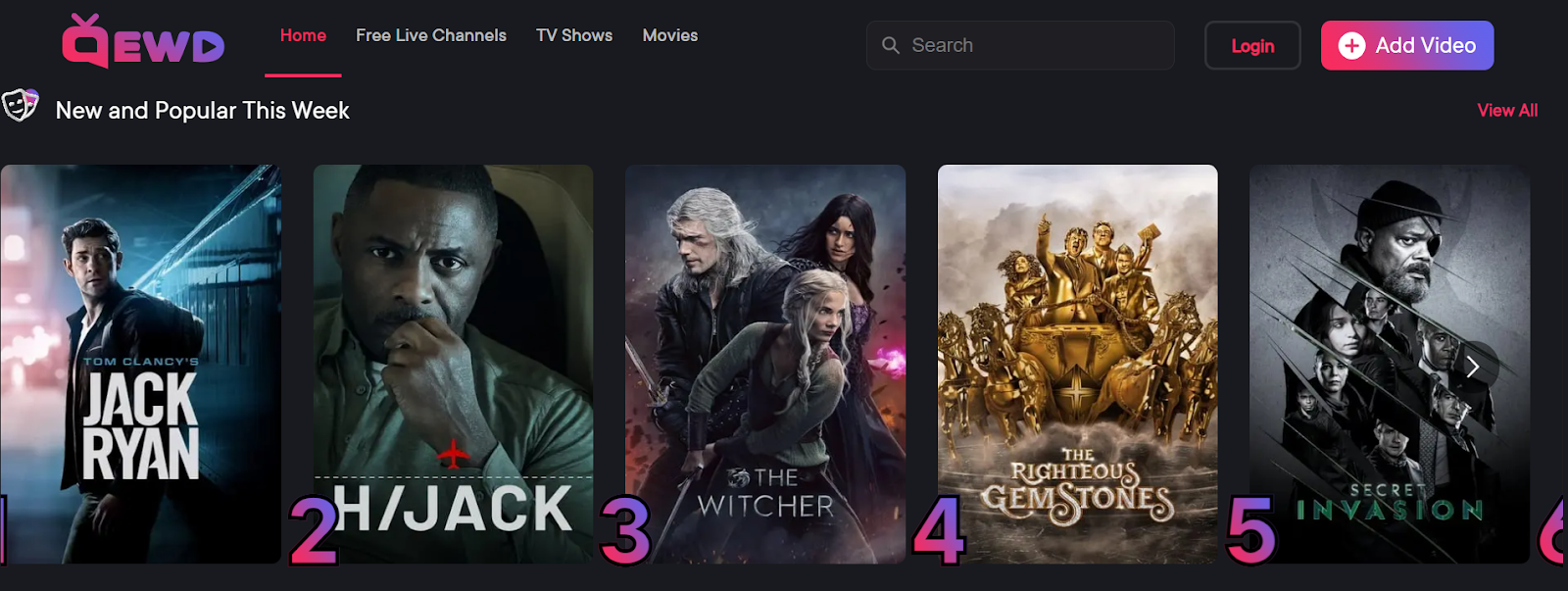This screenshot has width=1568, height=591.
Task: Click the plus icon in Add Video
Action: coord(1351,45)
